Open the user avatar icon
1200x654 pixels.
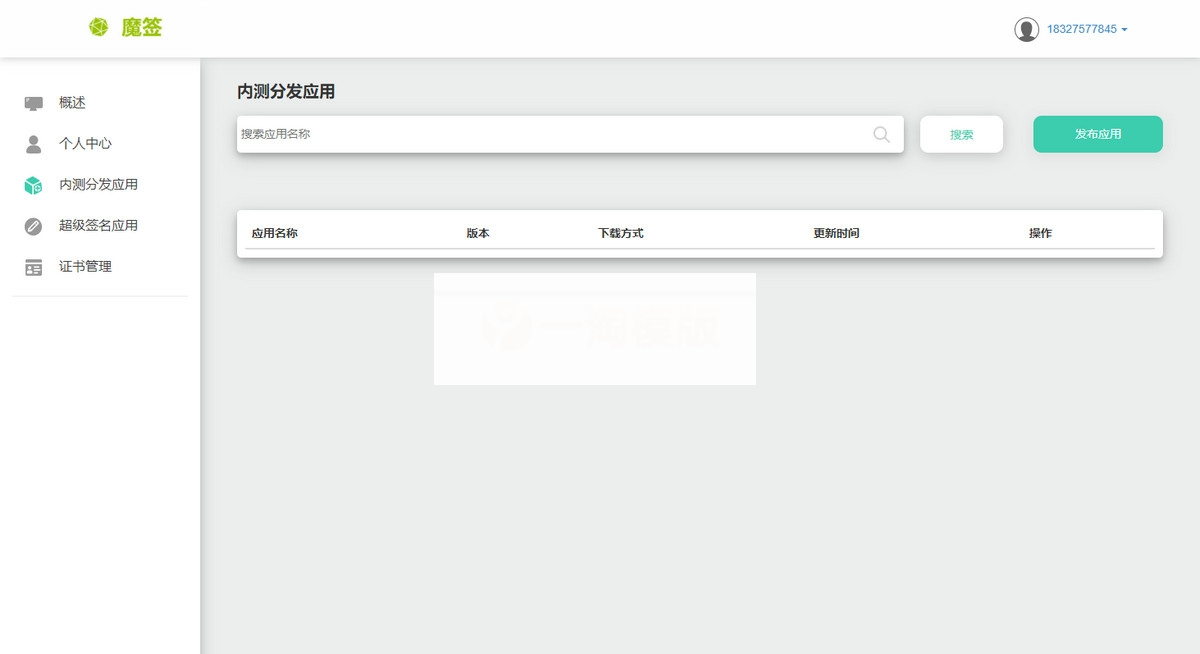[1027, 28]
